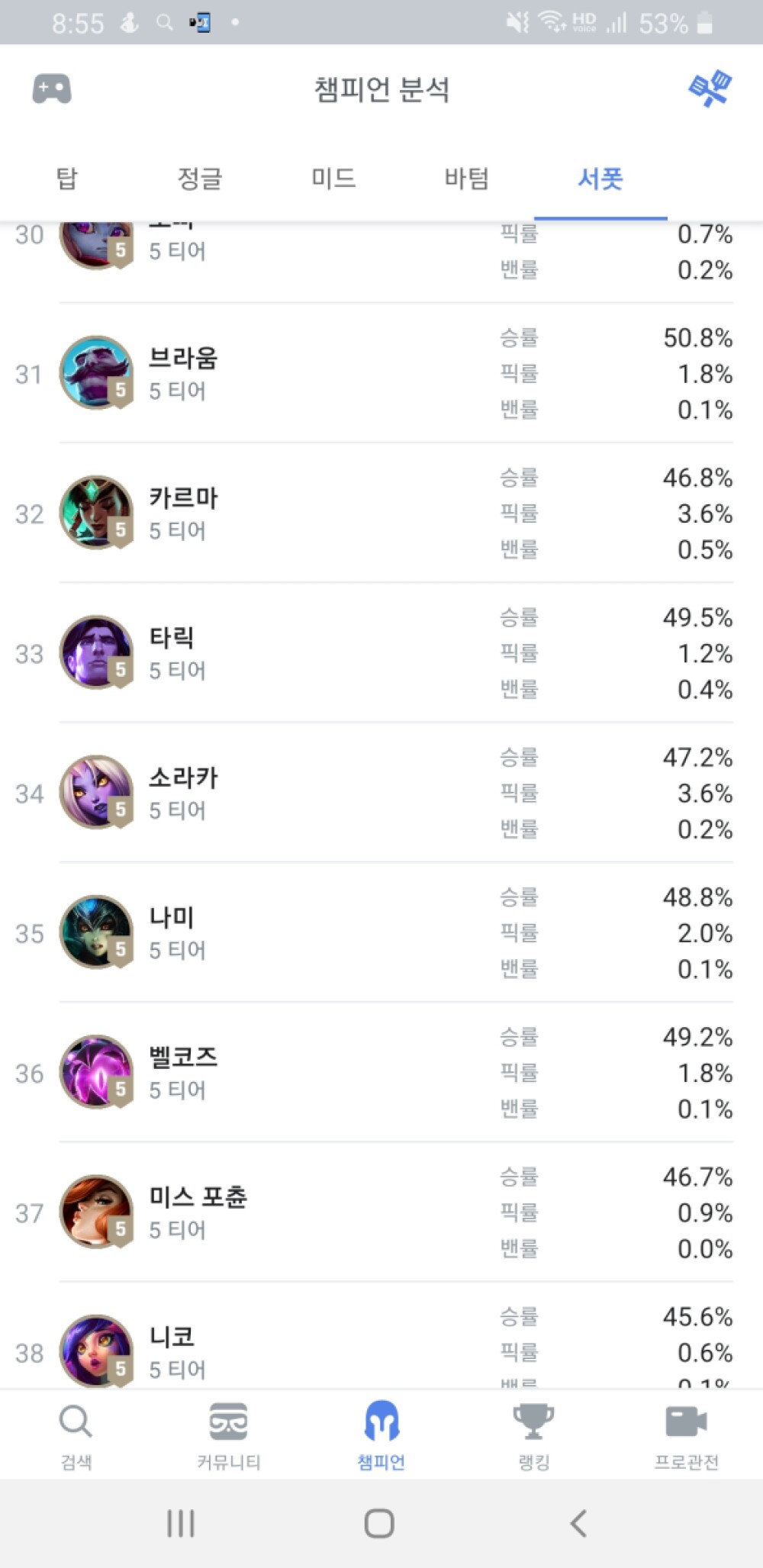Open the crossed tools icon top right
Image resolution: width=763 pixels, height=1568 pixels.
710,89
